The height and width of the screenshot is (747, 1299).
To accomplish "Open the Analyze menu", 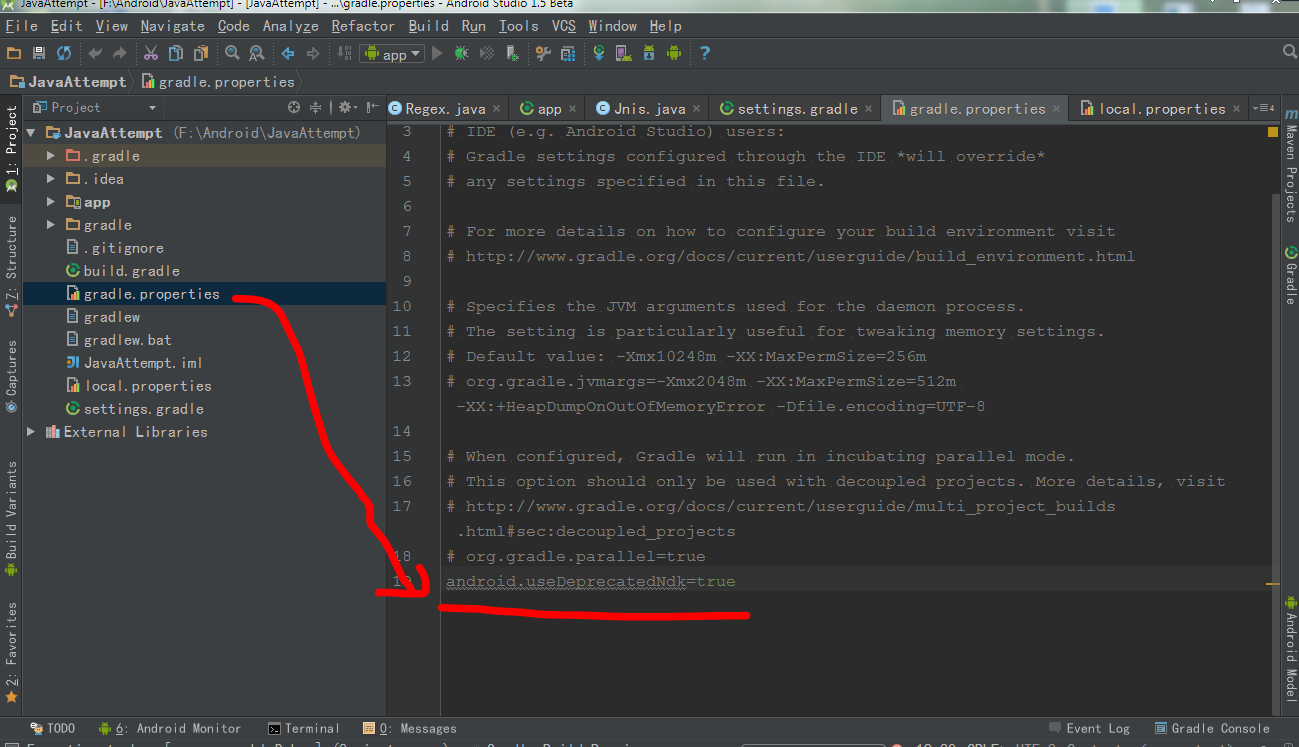I will 290,26.
